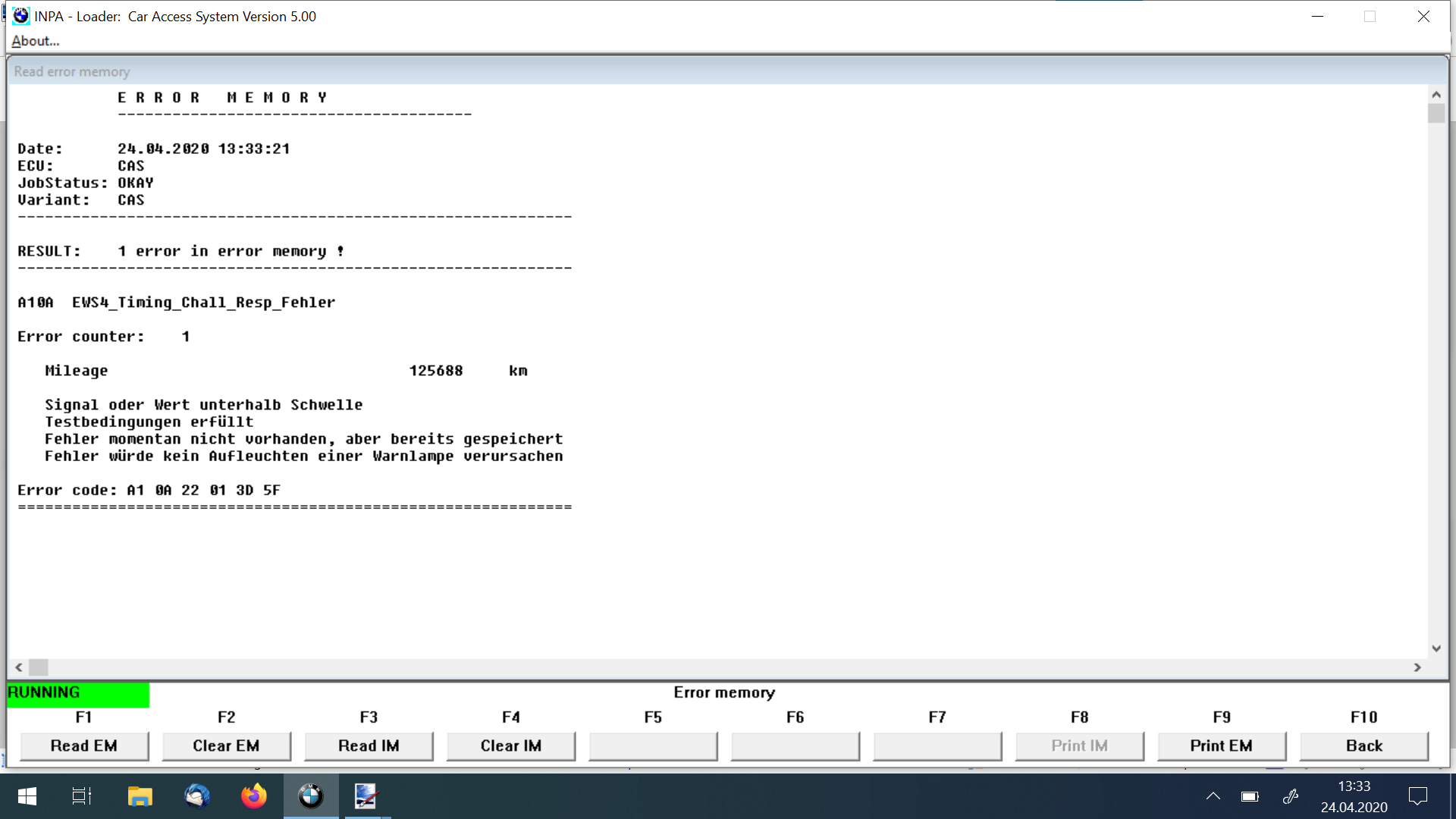Click the empty F6 button
This screenshot has height=819, width=1456.
click(795, 745)
